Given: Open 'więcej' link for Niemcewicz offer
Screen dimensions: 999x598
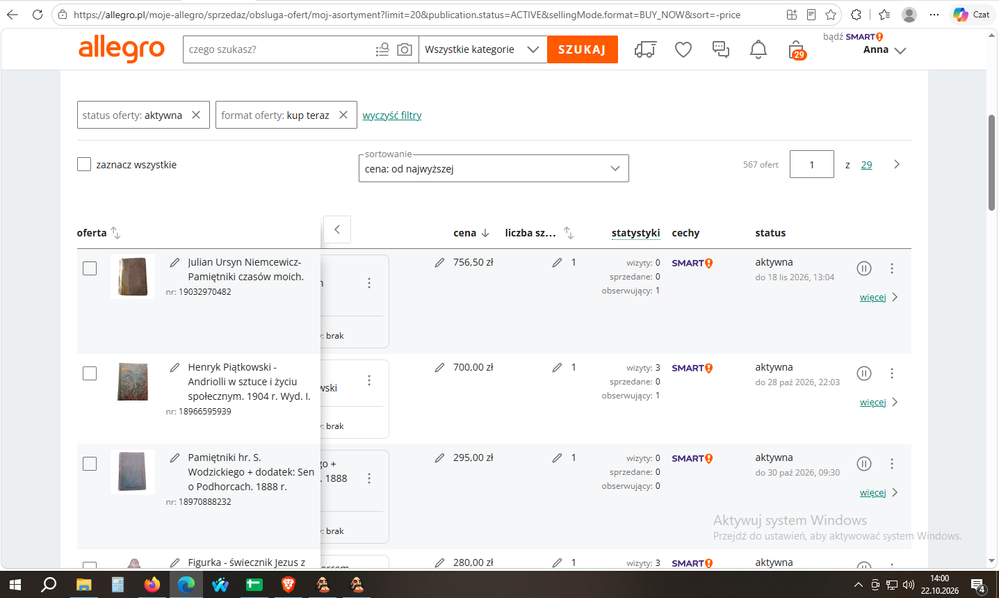Looking at the screenshot, I should (x=873, y=297).
